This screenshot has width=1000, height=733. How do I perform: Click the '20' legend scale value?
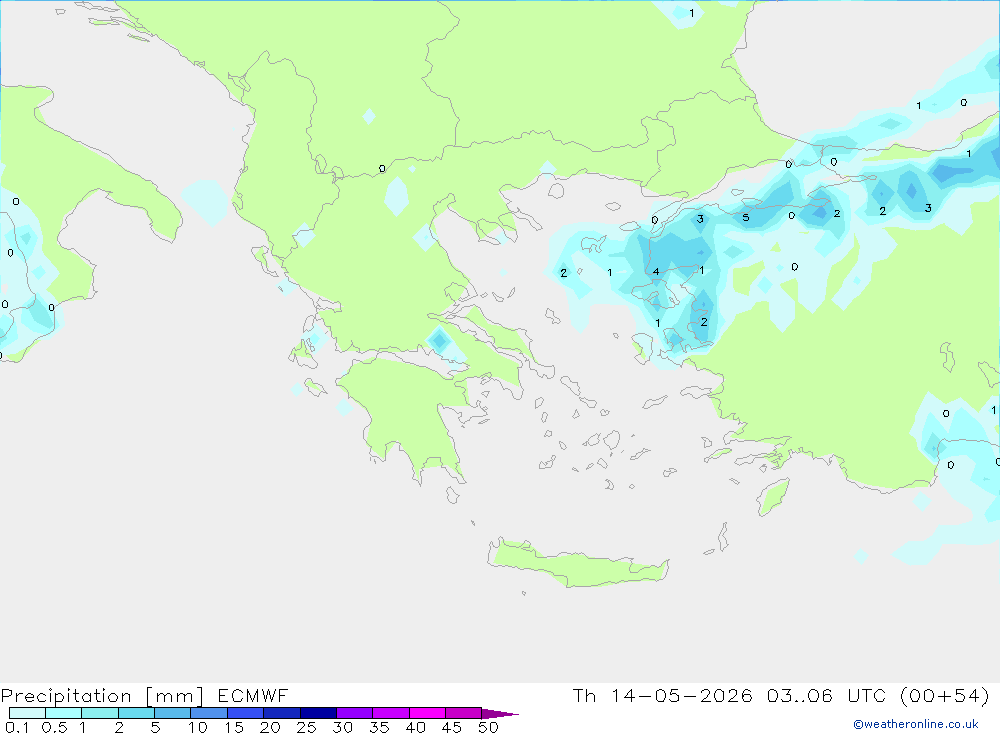tap(270, 727)
